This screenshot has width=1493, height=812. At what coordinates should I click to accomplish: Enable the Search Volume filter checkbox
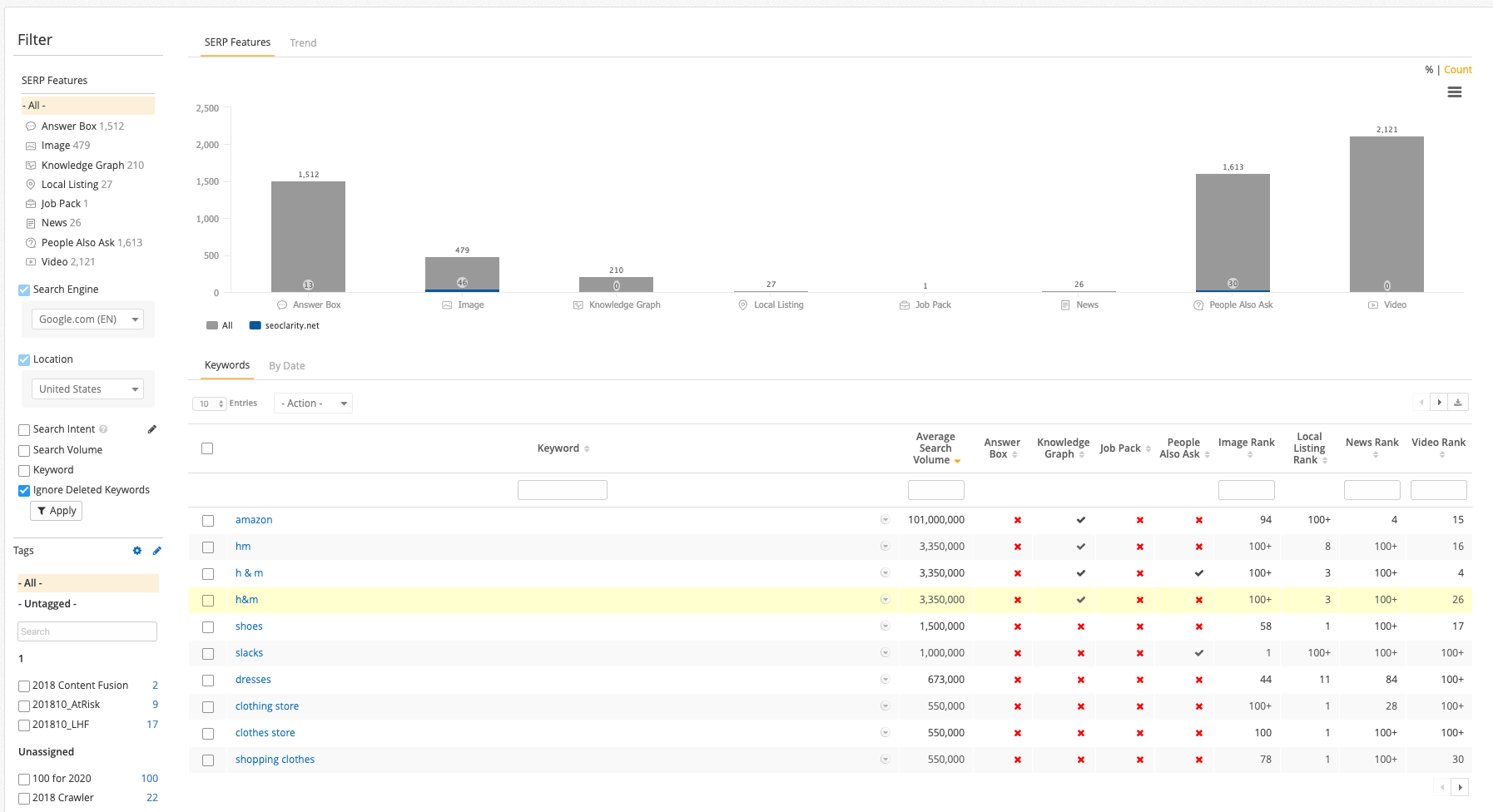tap(23, 449)
